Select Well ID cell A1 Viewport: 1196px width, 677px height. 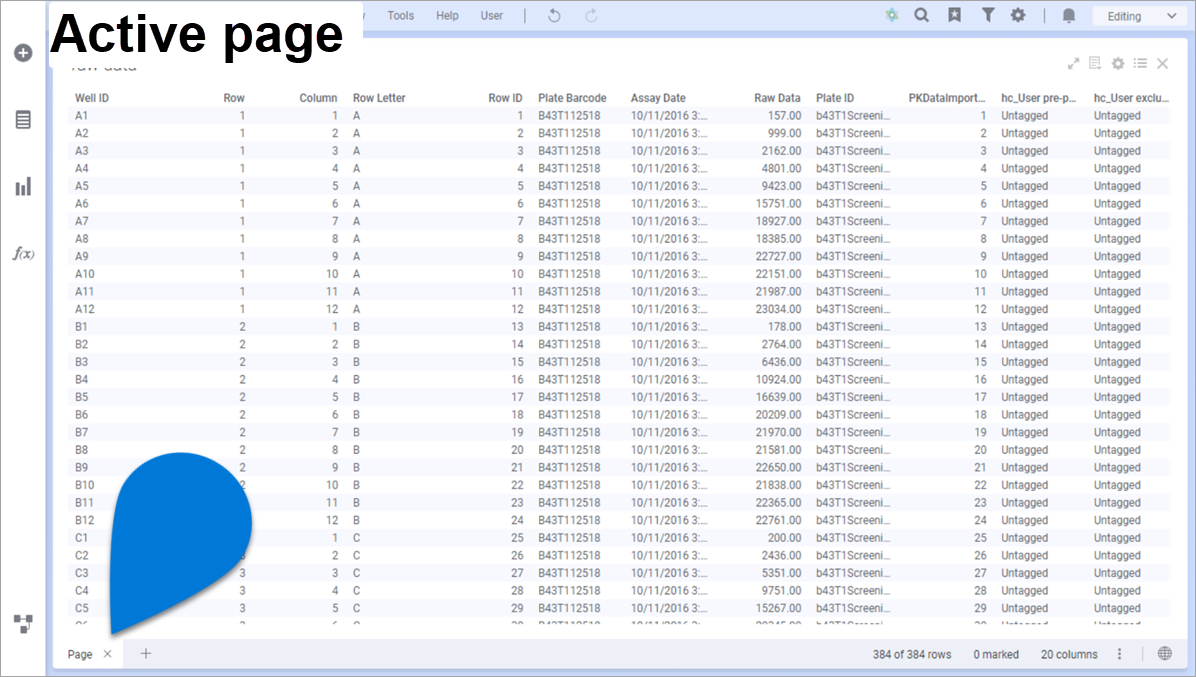(x=81, y=116)
